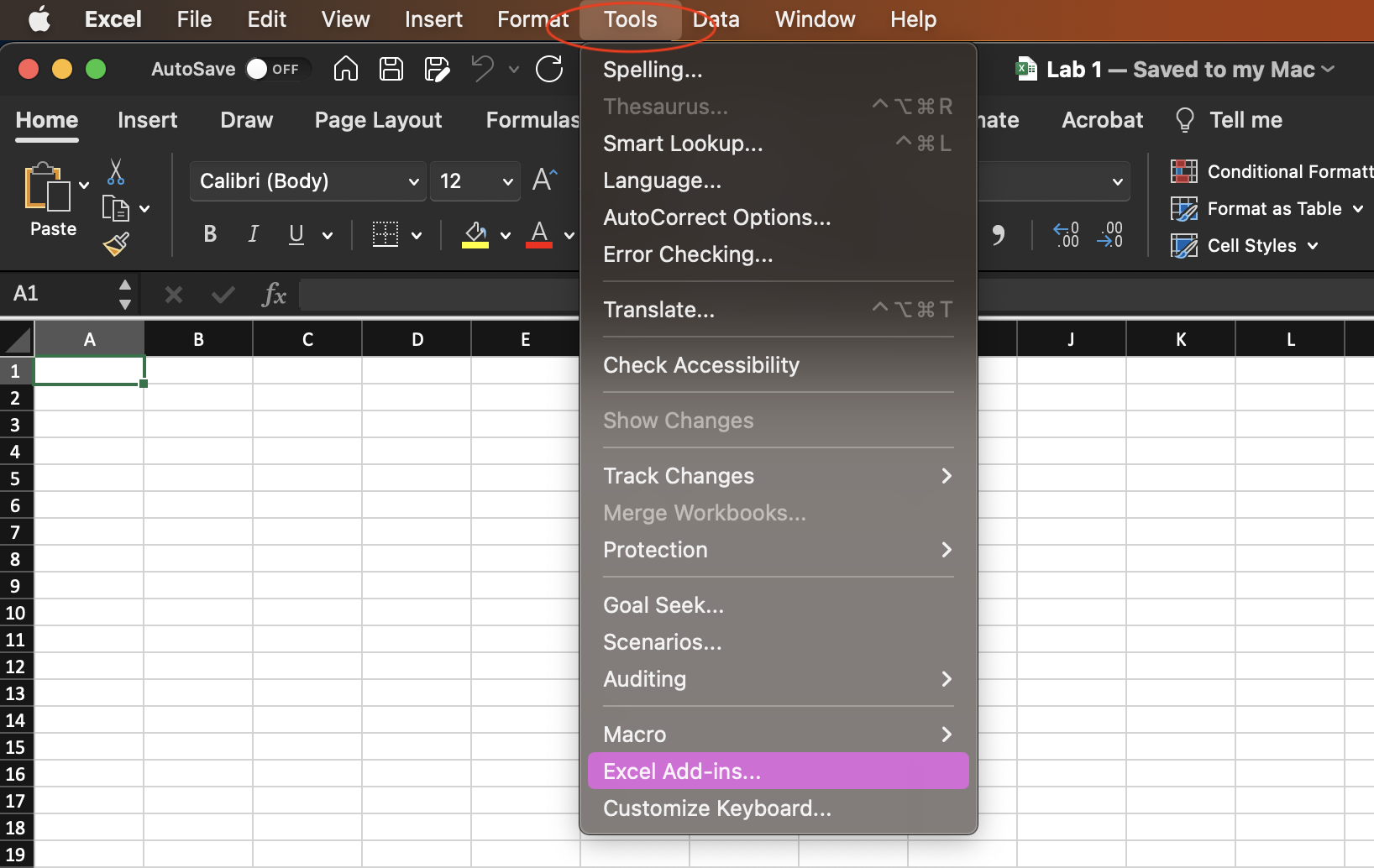The image size is (1374, 868).
Task: Toggle the AutoSave switch on
Action: coord(272,69)
